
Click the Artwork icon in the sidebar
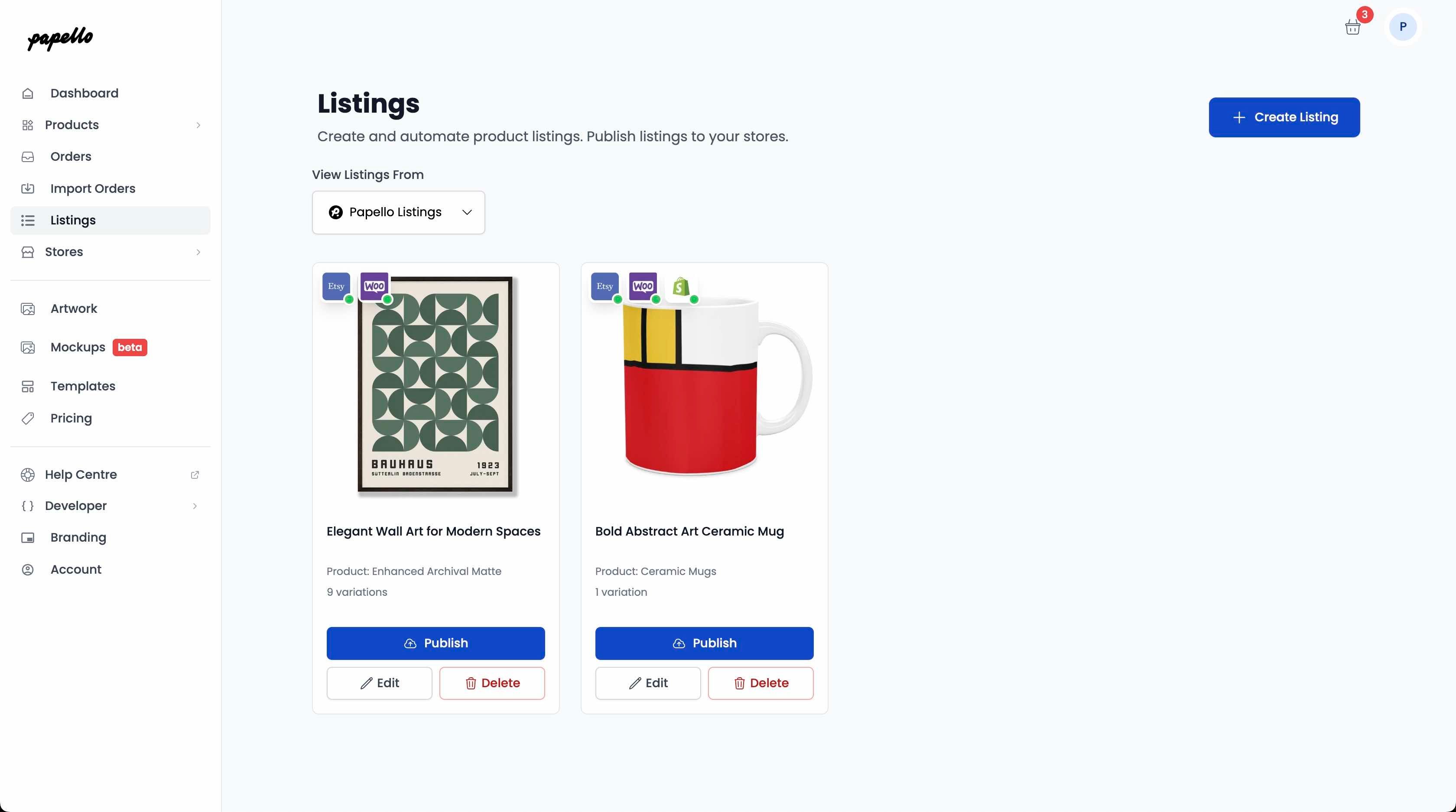(x=28, y=309)
